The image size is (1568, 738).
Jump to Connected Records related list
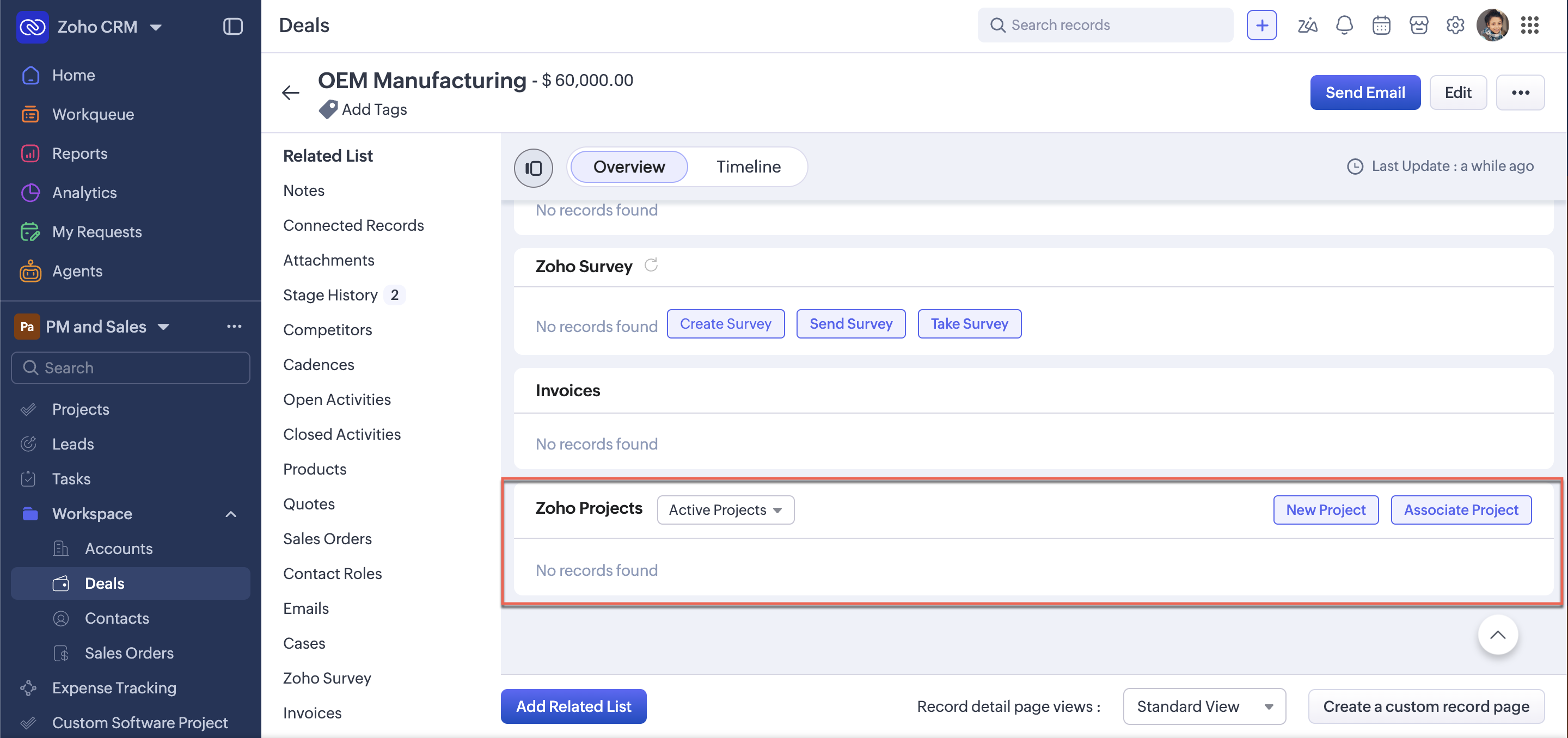pos(353,226)
